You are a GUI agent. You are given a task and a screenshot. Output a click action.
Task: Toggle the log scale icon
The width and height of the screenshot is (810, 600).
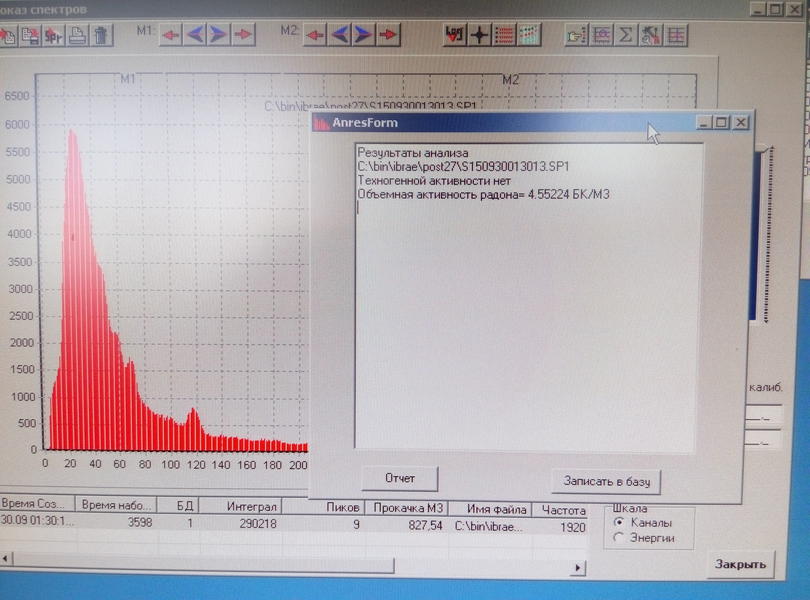[x=455, y=35]
